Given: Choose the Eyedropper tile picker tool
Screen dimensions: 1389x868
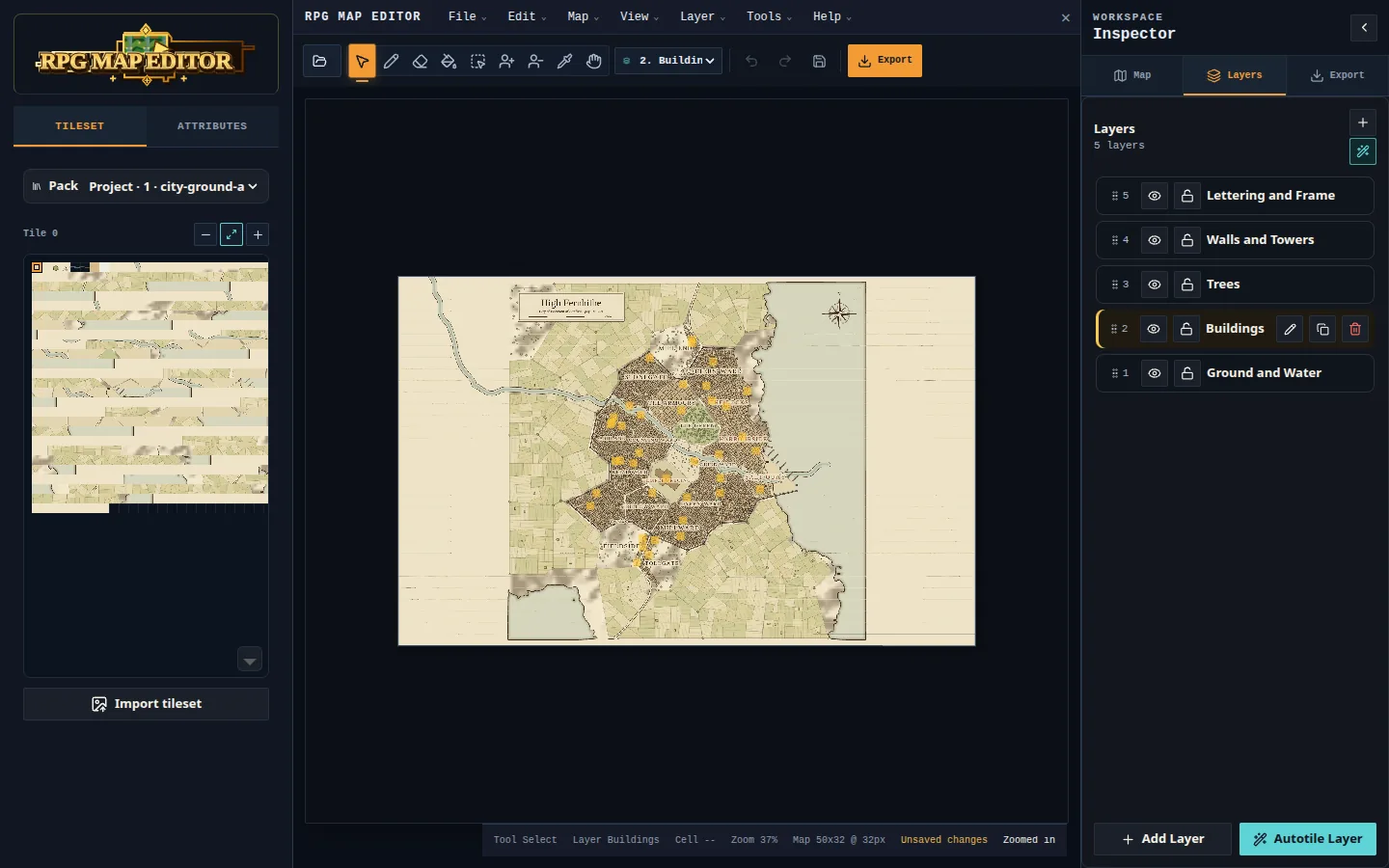Looking at the screenshot, I should pyautogui.click(x=564, y=61).
